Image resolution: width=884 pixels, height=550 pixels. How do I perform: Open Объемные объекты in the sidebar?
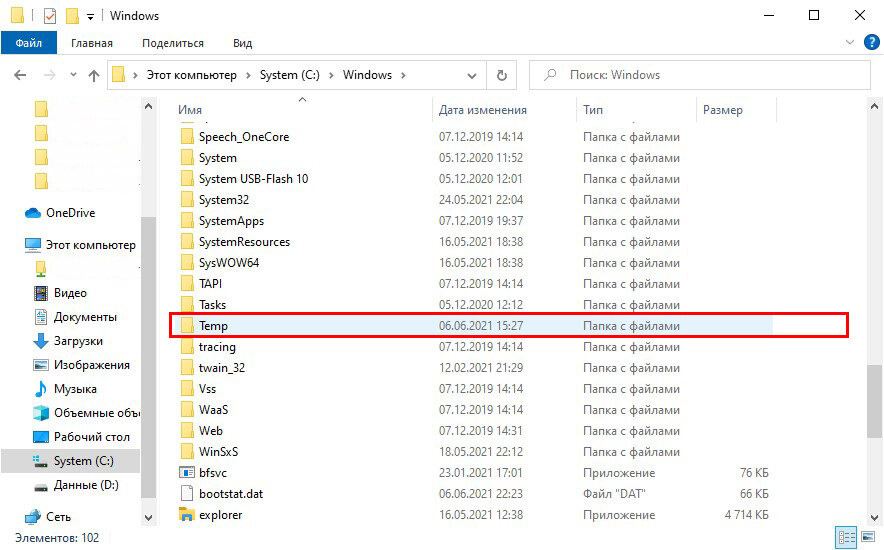(x=86, y=413)
